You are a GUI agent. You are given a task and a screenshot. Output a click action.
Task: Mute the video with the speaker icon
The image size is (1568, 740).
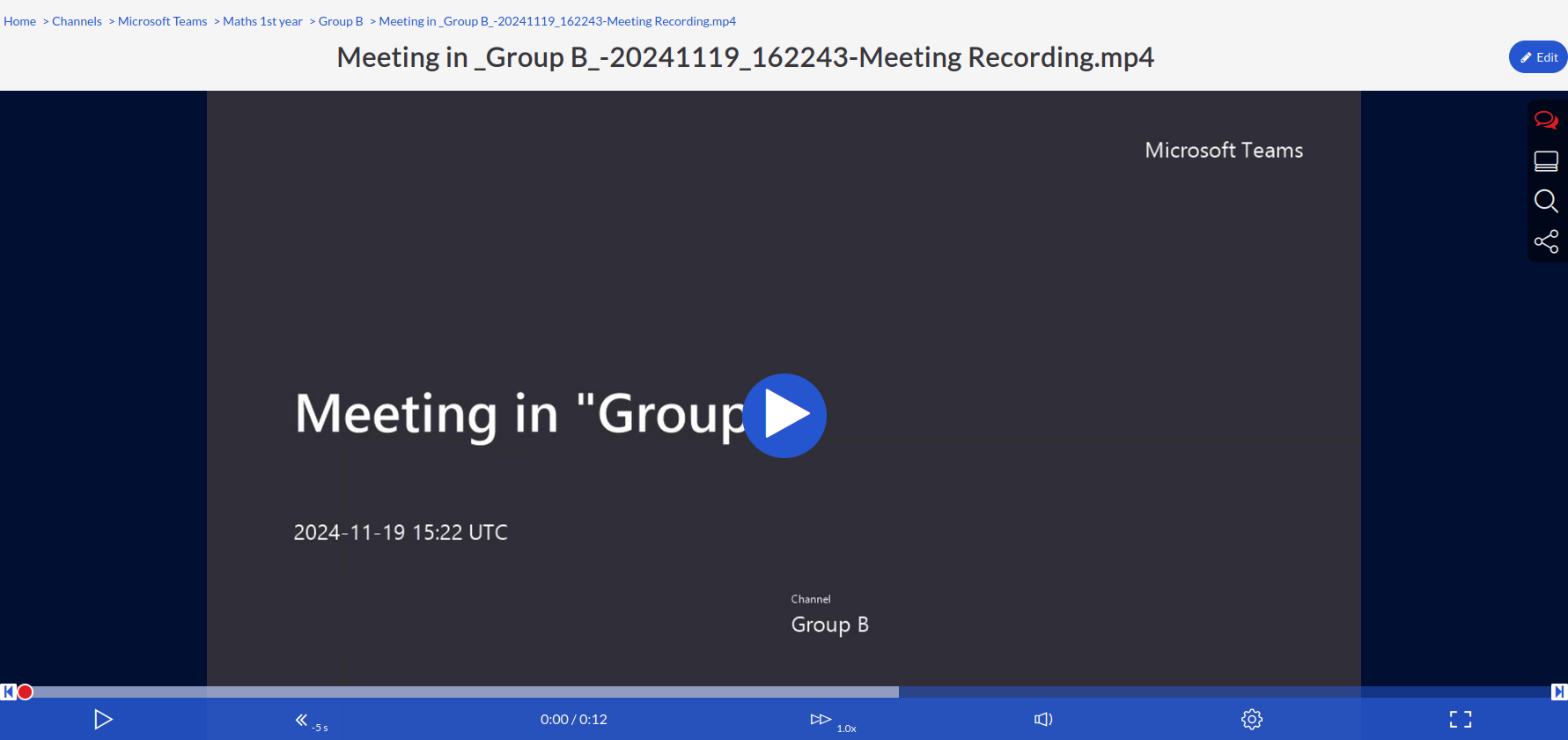[1043, 720]
